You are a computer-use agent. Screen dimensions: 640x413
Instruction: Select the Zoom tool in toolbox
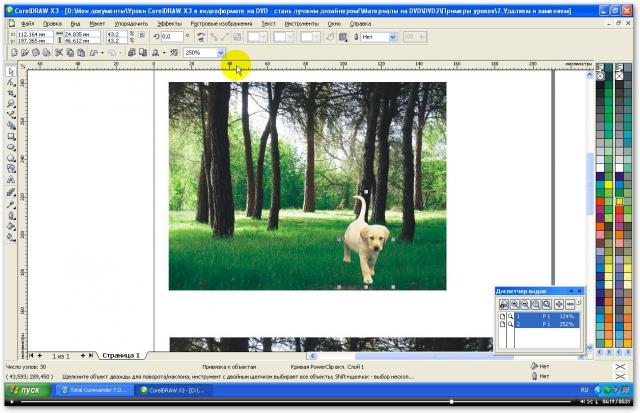pyautogui.click(x=11, y=104)
